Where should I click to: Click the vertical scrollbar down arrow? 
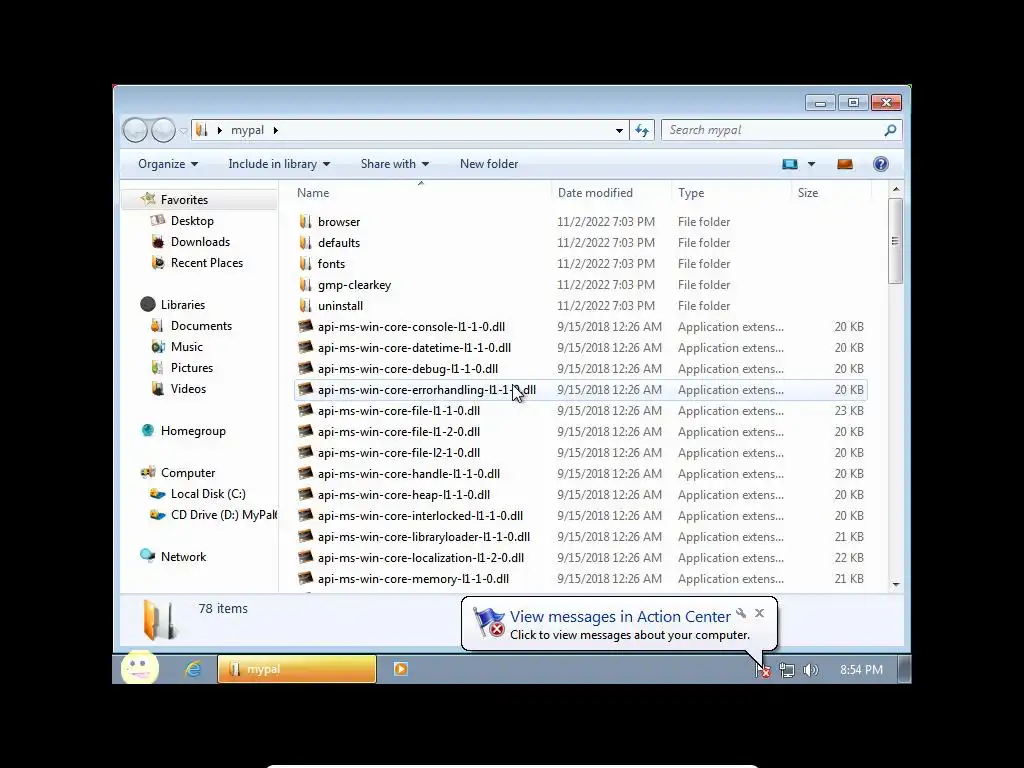tap(896, 584)
